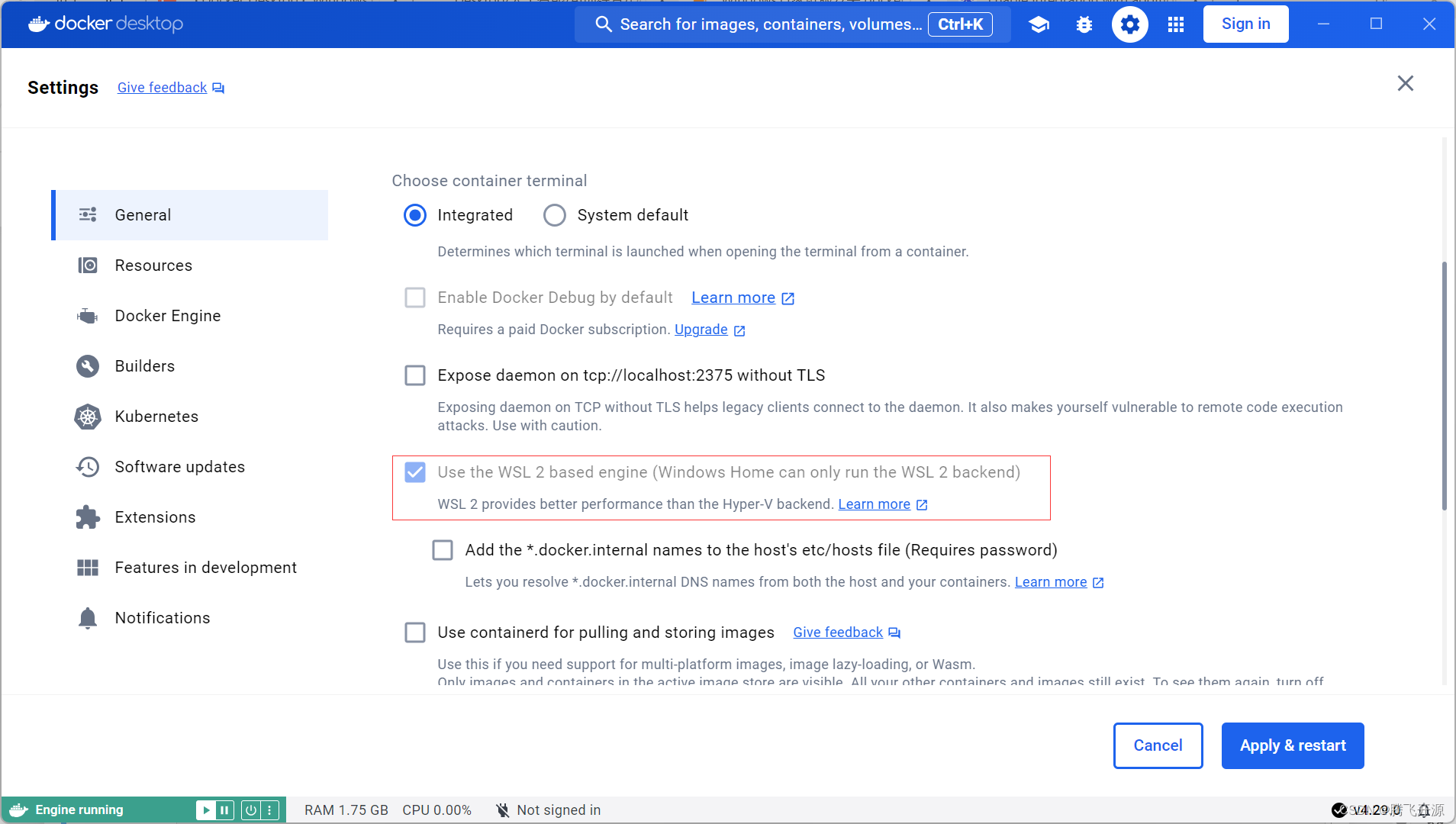Click the Features in development grid icon
Viewport: 1456px width, 824px height.
(x=88, y=568)
